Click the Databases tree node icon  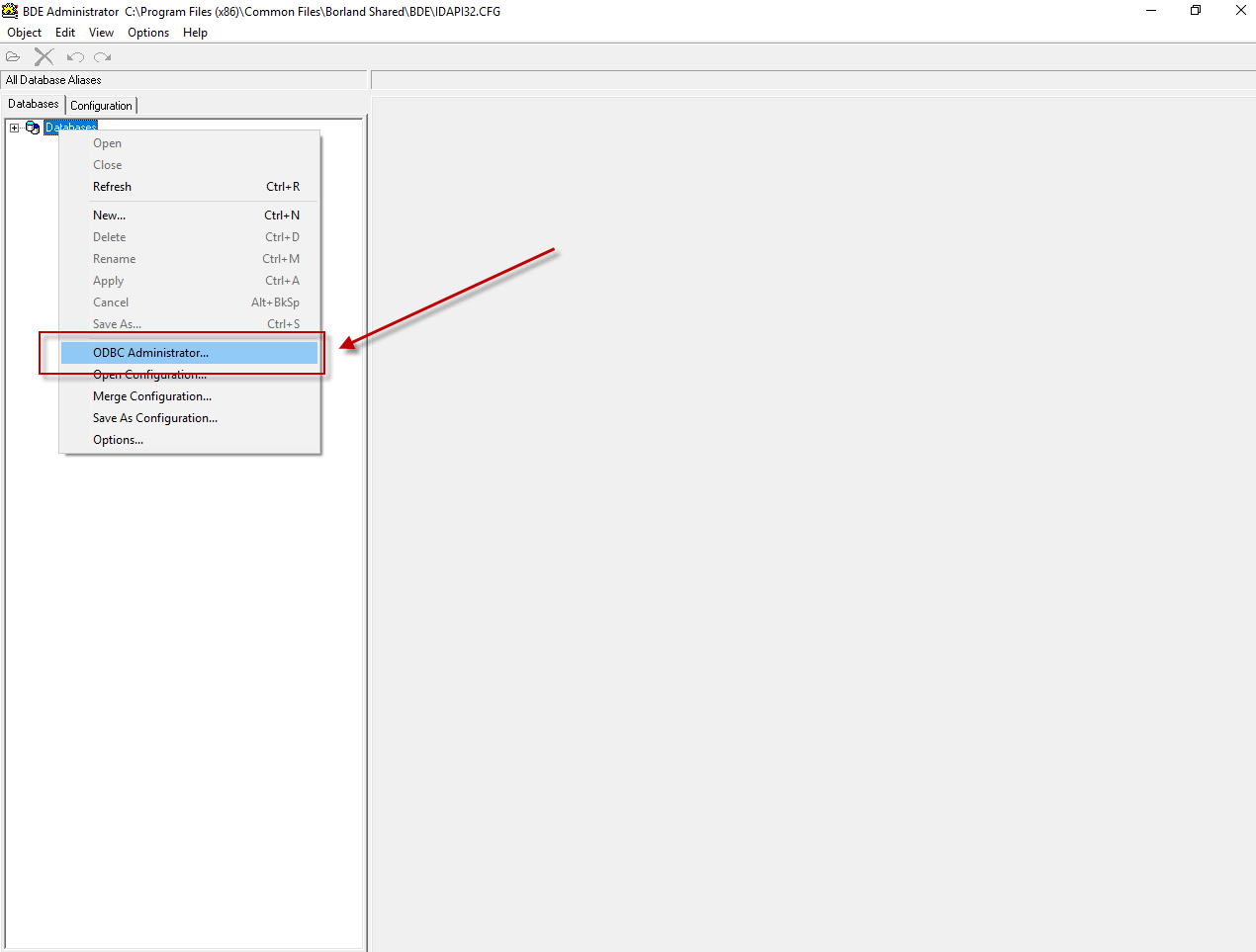(33, 128)
